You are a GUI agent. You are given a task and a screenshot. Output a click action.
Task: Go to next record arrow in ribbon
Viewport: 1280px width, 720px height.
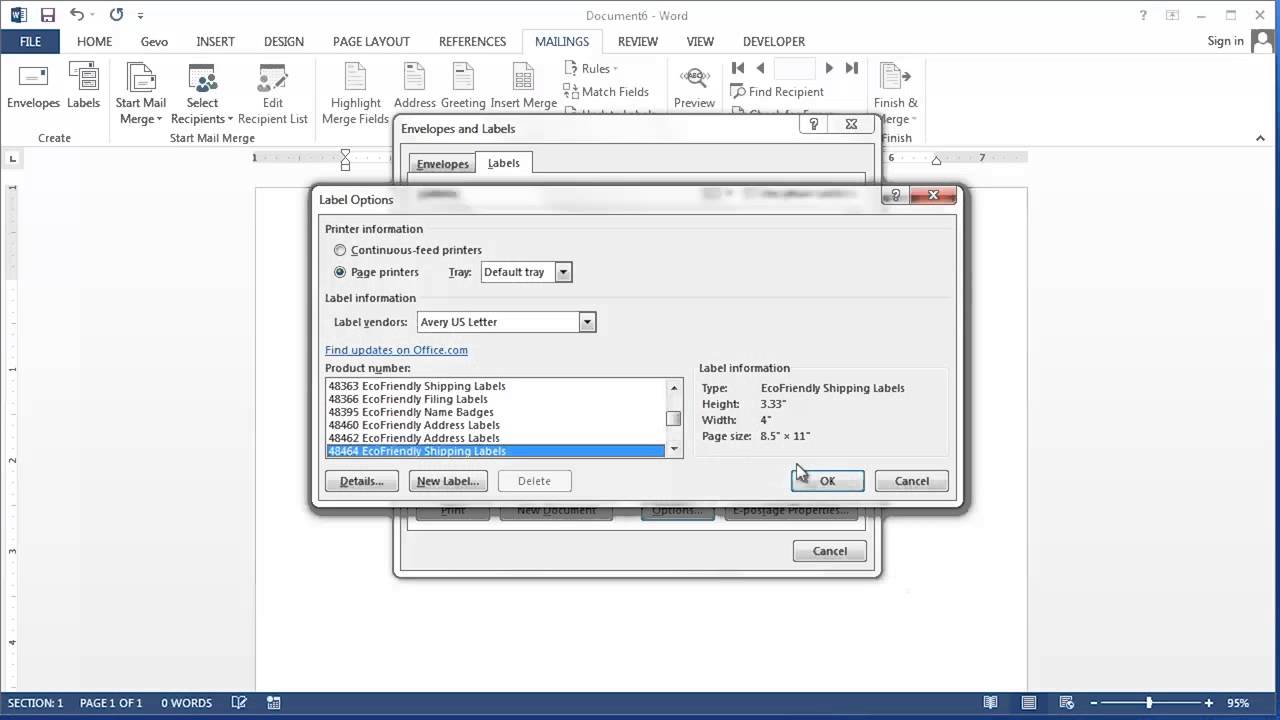pos(829,68)
